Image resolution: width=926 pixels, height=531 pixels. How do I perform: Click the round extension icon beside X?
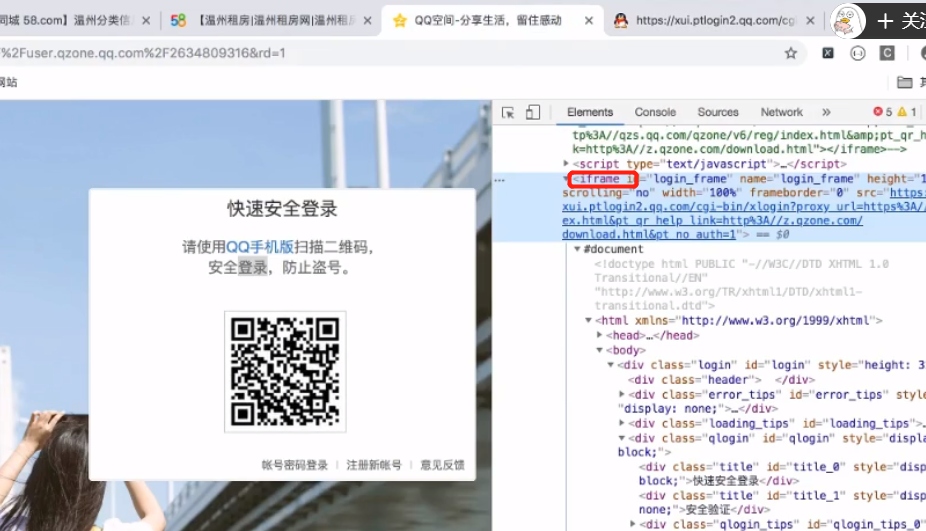857,54
